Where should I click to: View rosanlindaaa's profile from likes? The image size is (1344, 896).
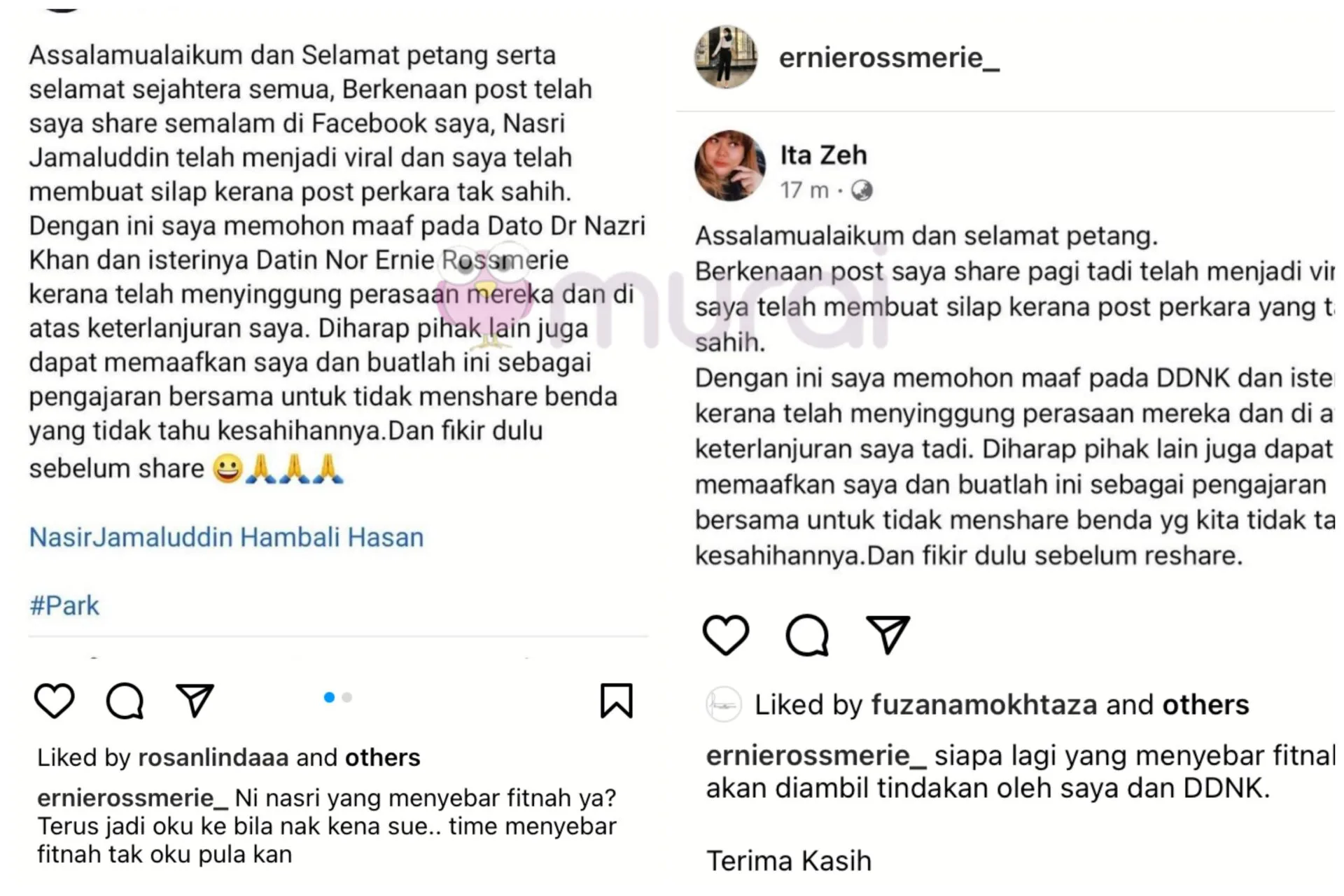pos(213,757)
